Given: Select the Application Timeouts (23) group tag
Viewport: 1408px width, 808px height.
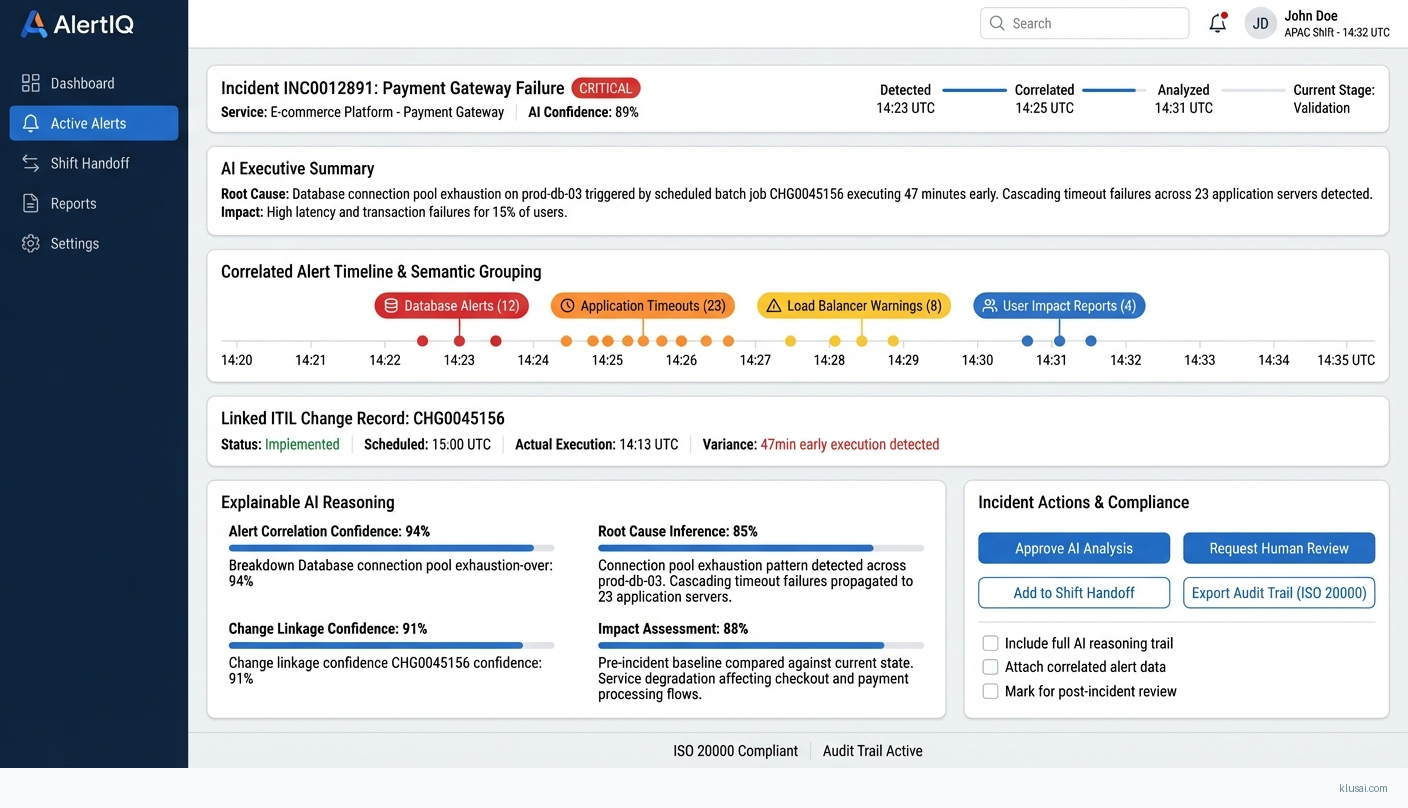Looking at the screenshot, I should pyautogui.click(x=642, y=306).
